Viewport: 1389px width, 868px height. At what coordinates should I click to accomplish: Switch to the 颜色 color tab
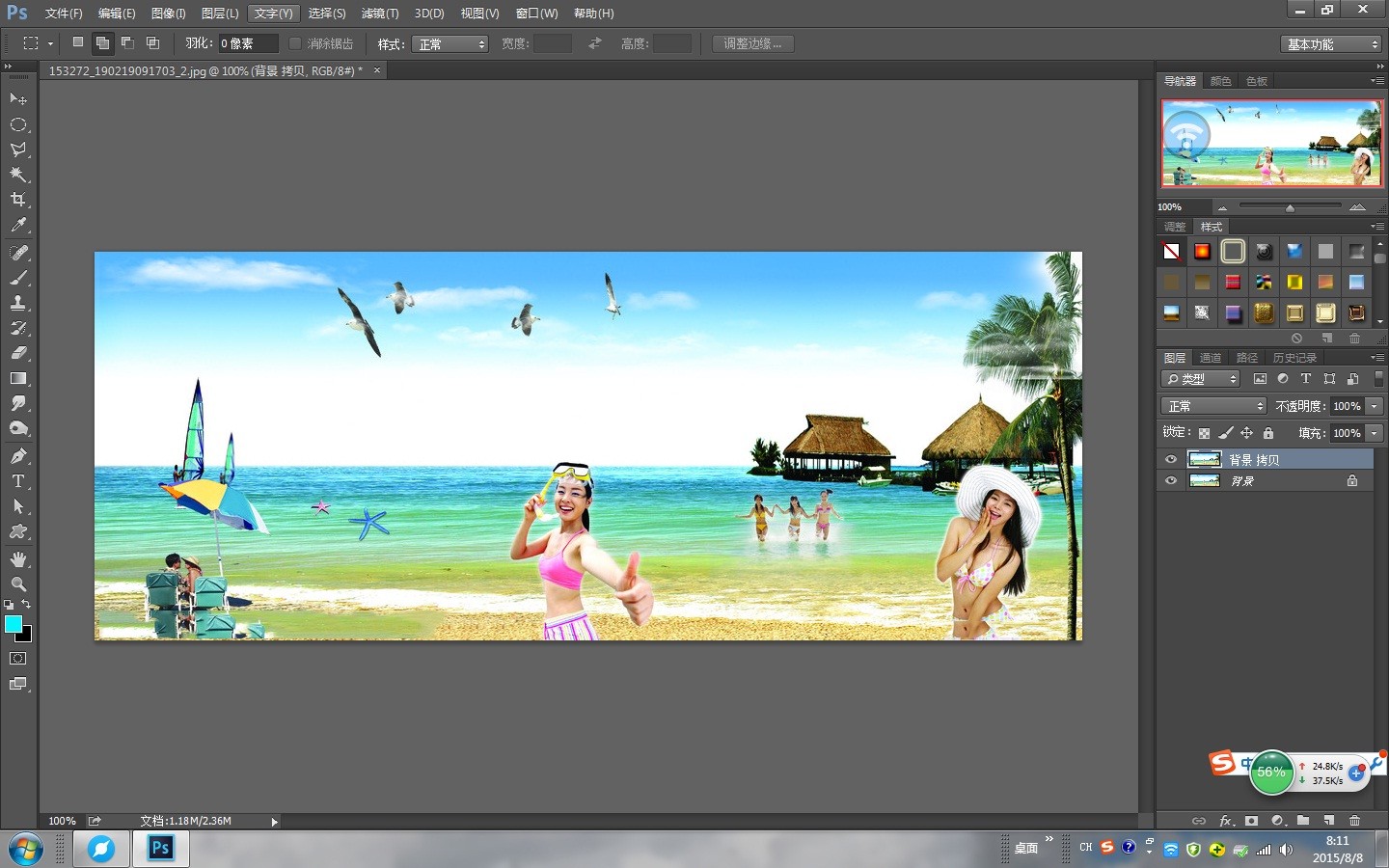point(1220,81)
